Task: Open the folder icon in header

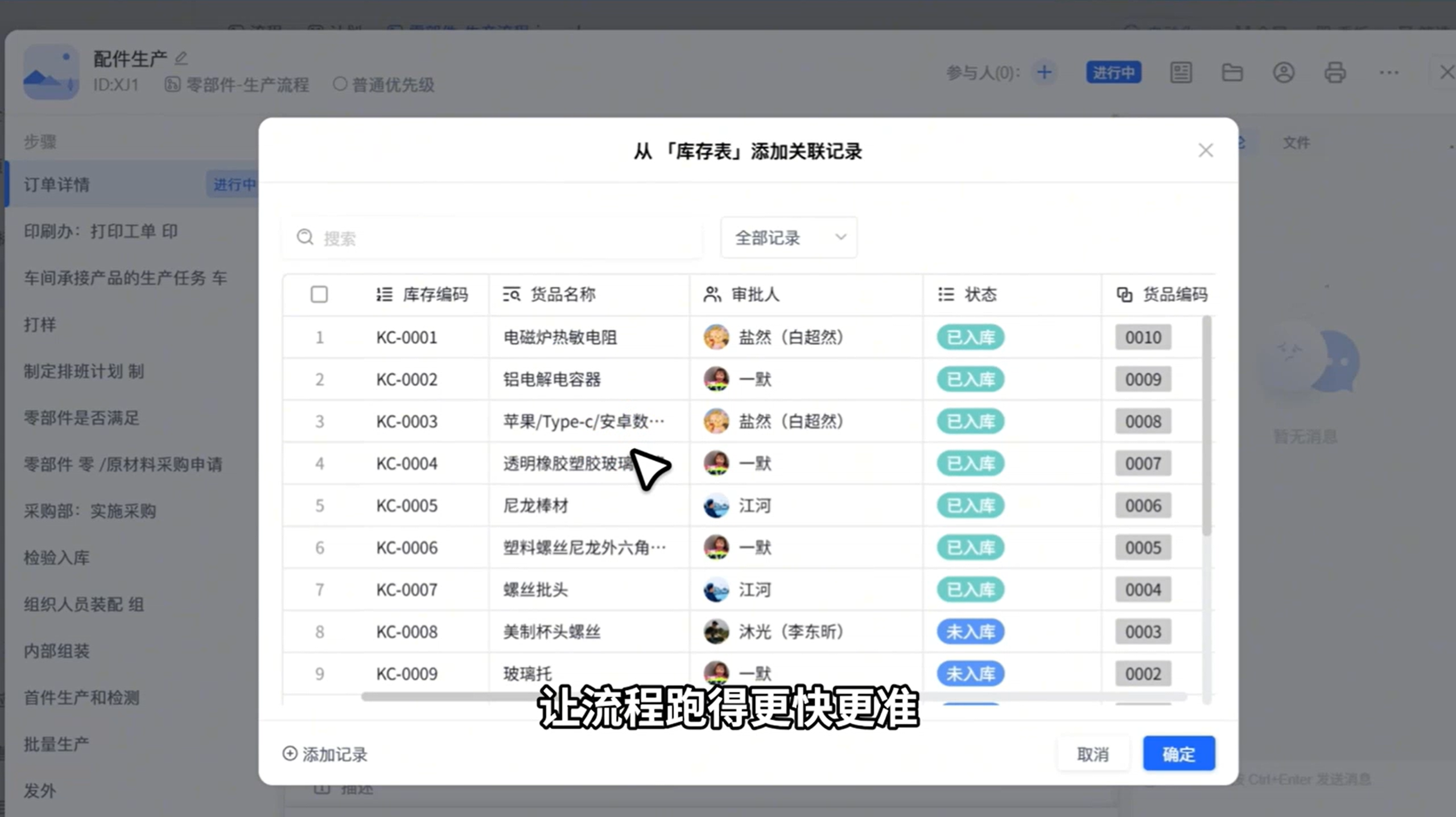Action: 1232,72
